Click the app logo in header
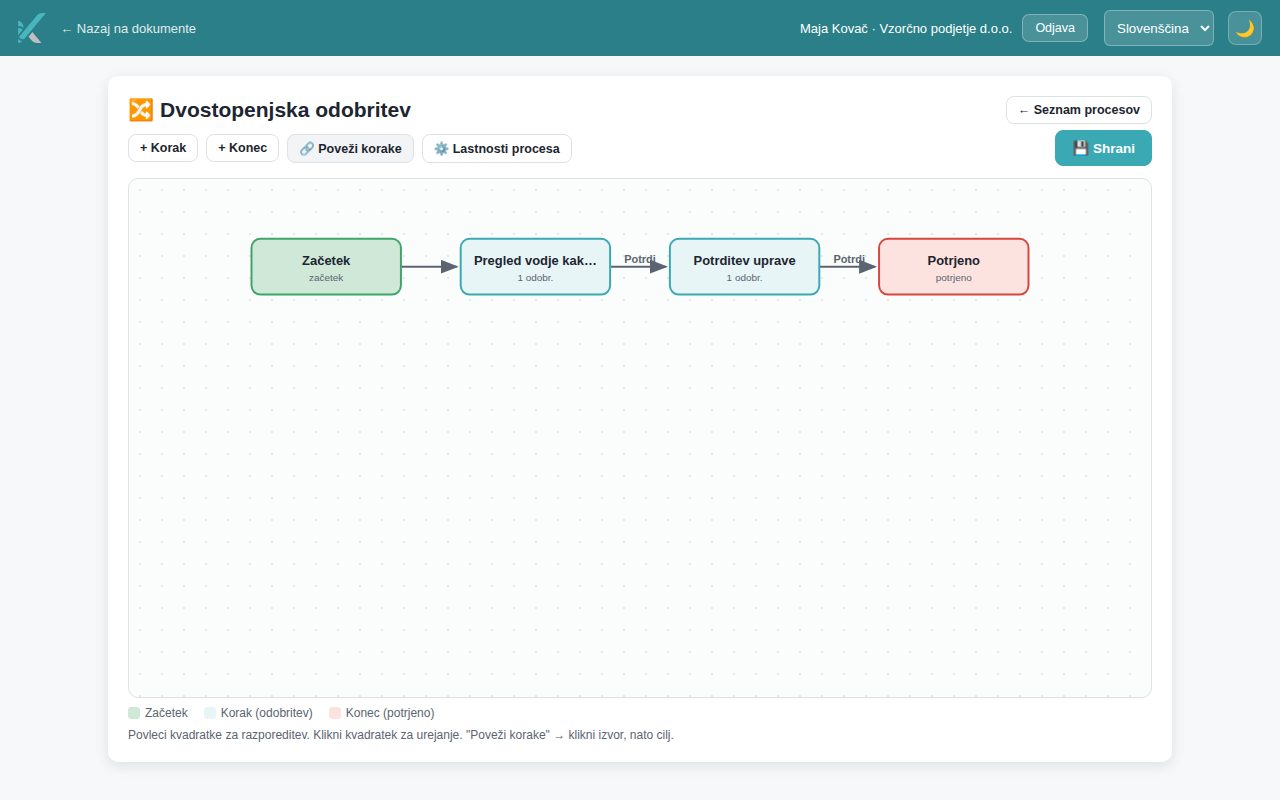Viewport: 1280px width, 800px height. (x=31, y=28)
